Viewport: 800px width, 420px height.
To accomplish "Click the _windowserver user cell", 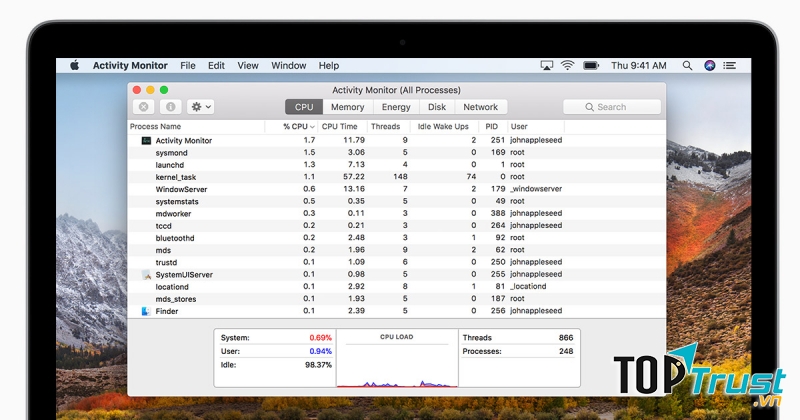I will point(536,189).
